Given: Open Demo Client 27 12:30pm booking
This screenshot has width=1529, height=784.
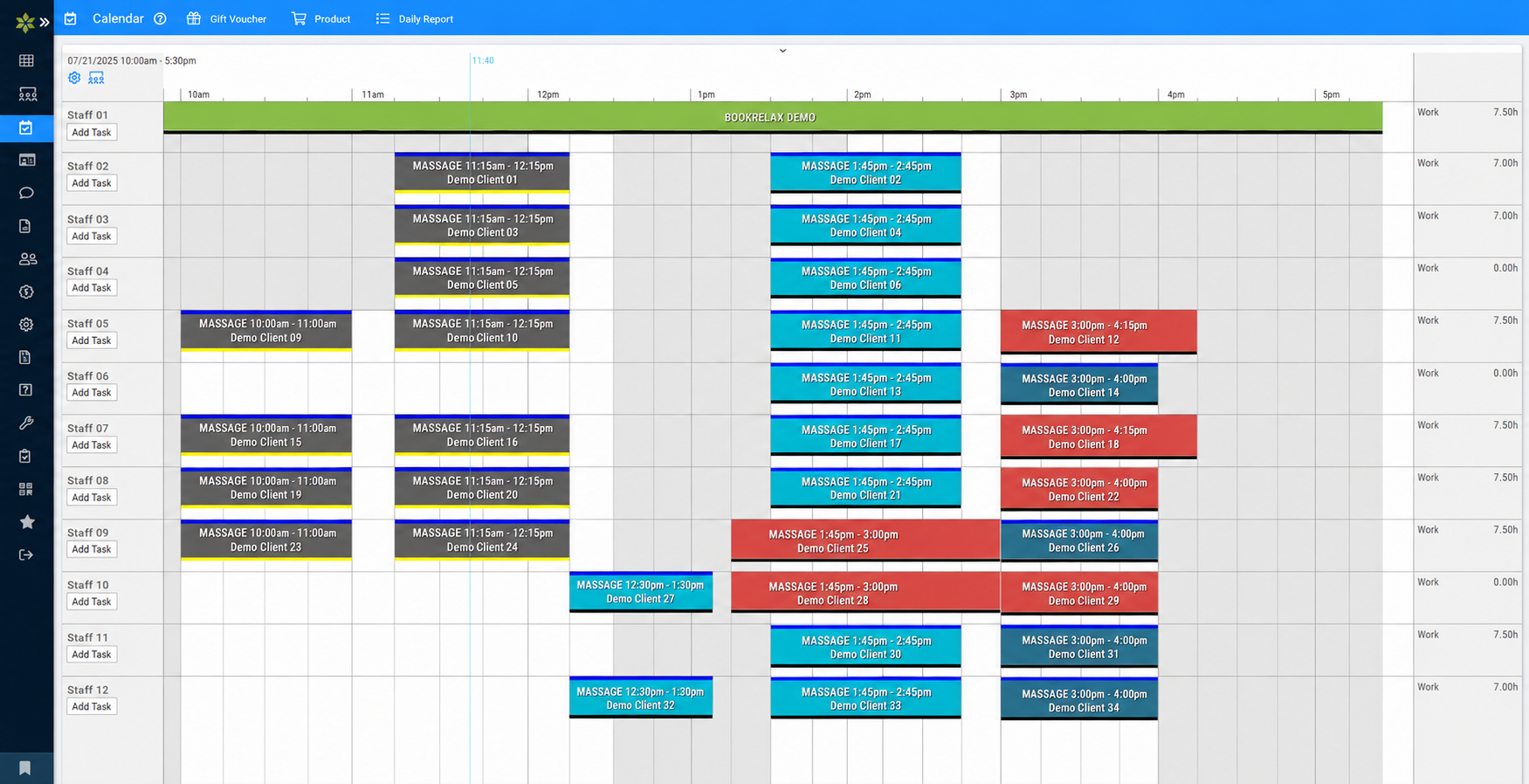Looking at the screenshot, I should click(x=641, y=592).
